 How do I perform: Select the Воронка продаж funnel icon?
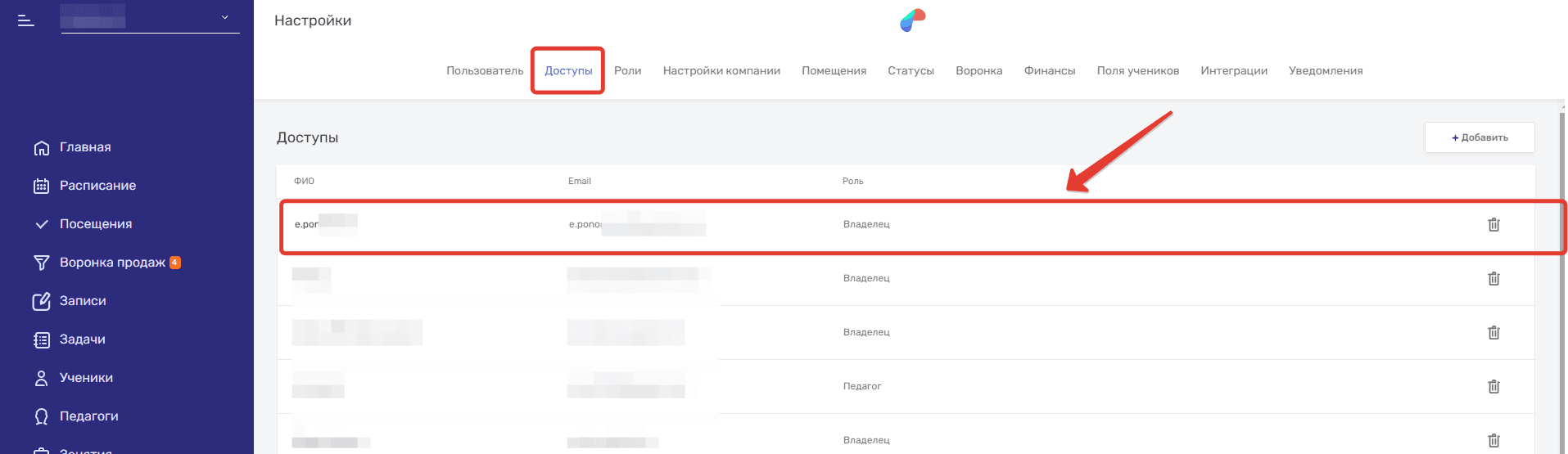click(42, 263)
